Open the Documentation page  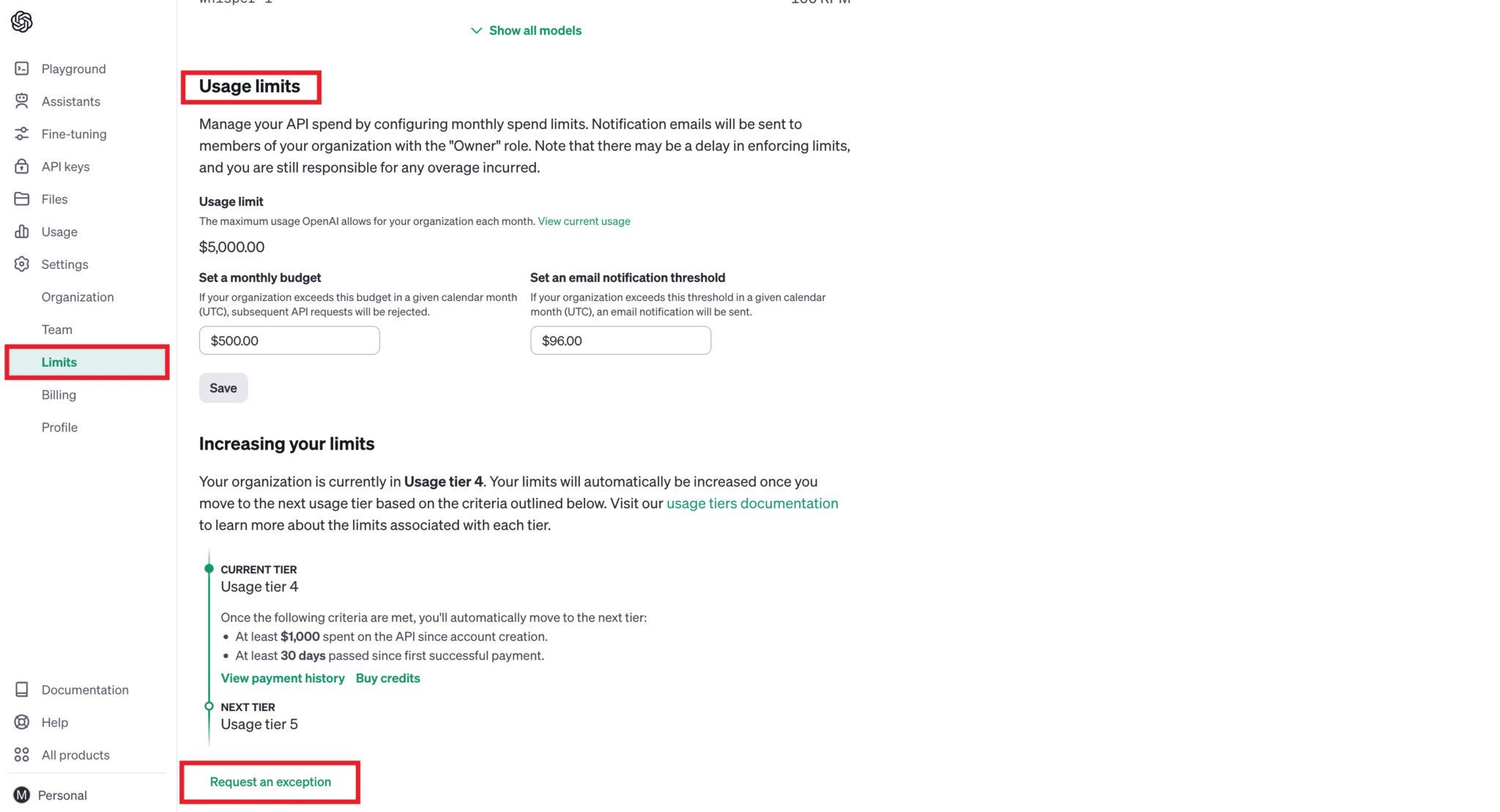85,689
